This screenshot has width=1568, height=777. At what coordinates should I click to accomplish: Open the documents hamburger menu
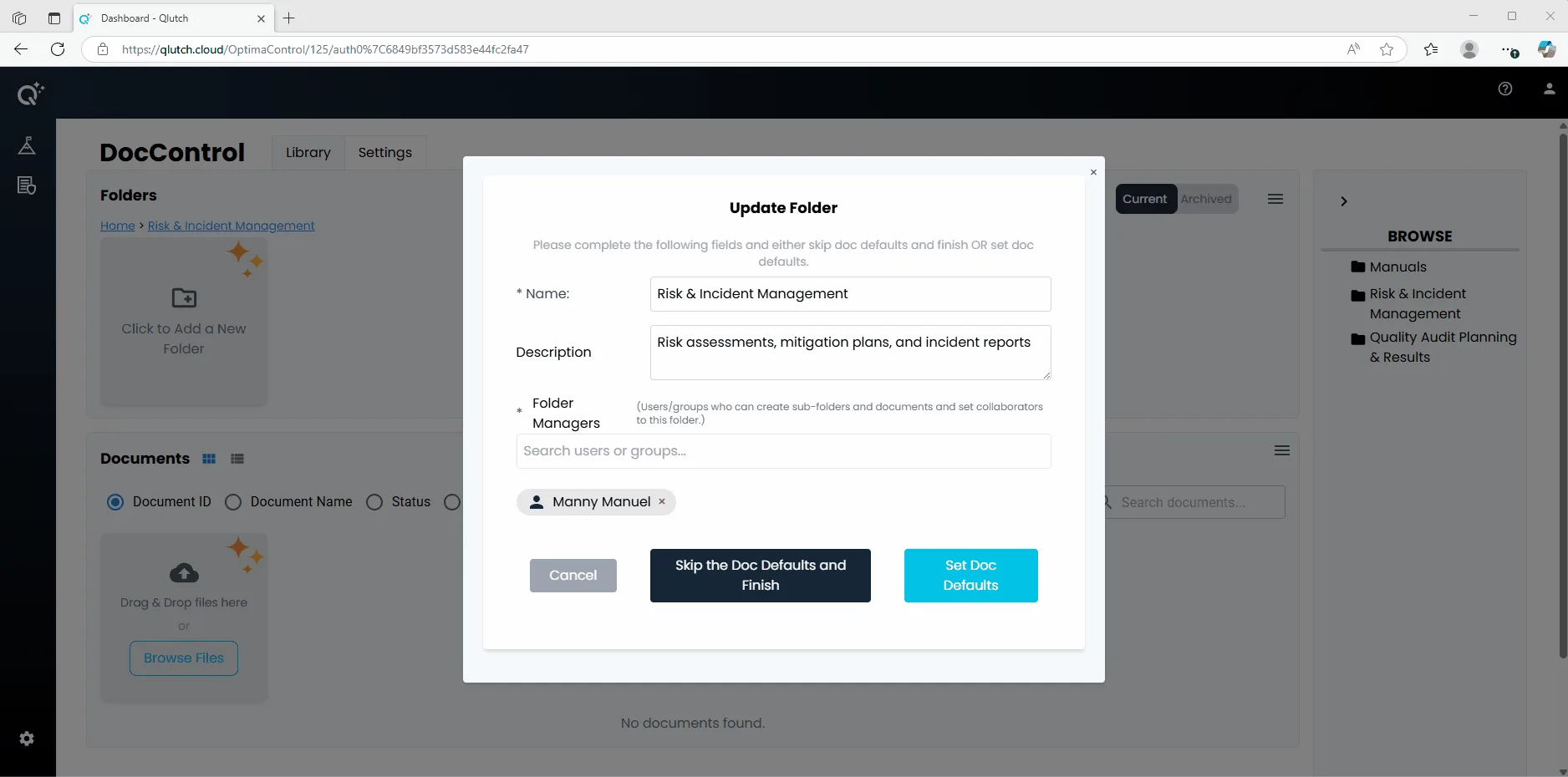(x=1282, y=450)
